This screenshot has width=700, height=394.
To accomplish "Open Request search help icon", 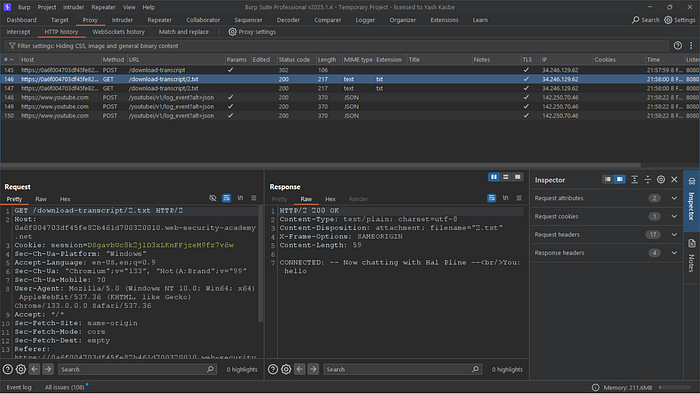I will click(x=8, y=369).
